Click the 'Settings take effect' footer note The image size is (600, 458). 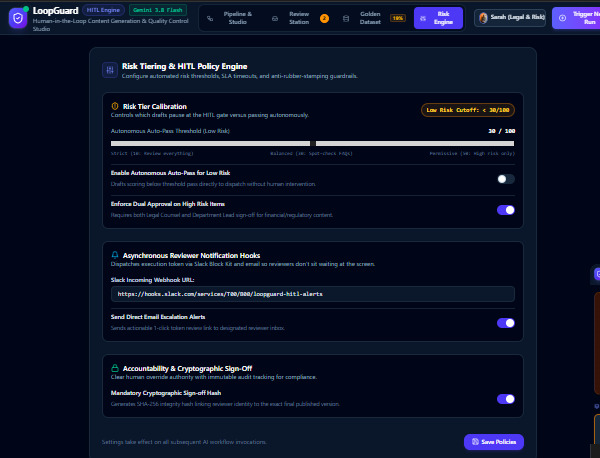(x=184, y=442)
